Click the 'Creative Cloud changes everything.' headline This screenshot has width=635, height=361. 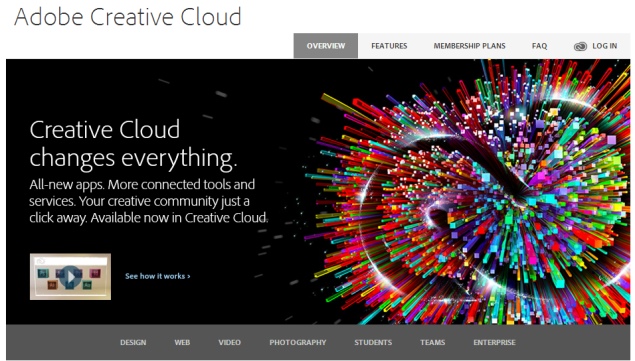(133, 144)
